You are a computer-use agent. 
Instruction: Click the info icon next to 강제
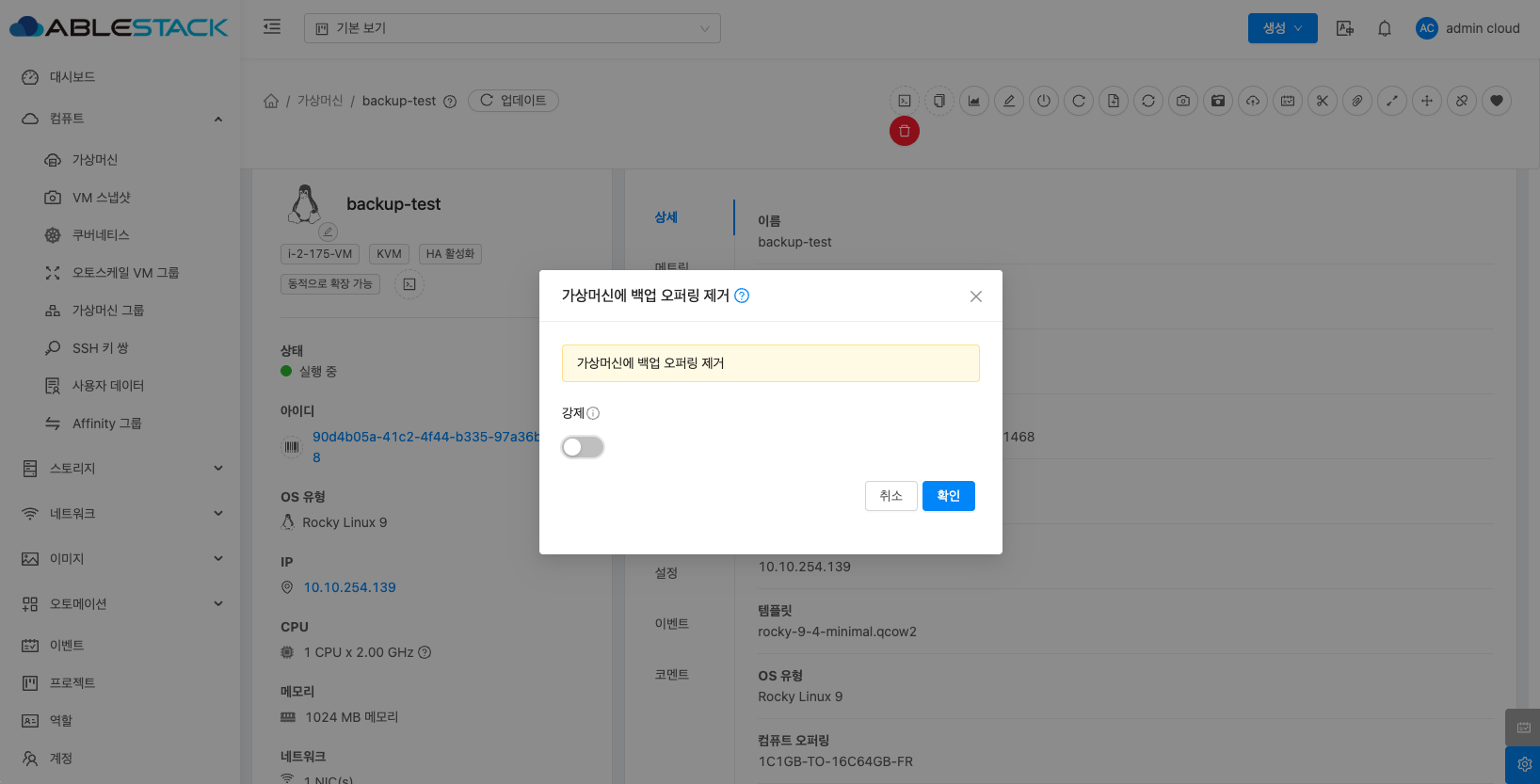(x=593, y=413)
